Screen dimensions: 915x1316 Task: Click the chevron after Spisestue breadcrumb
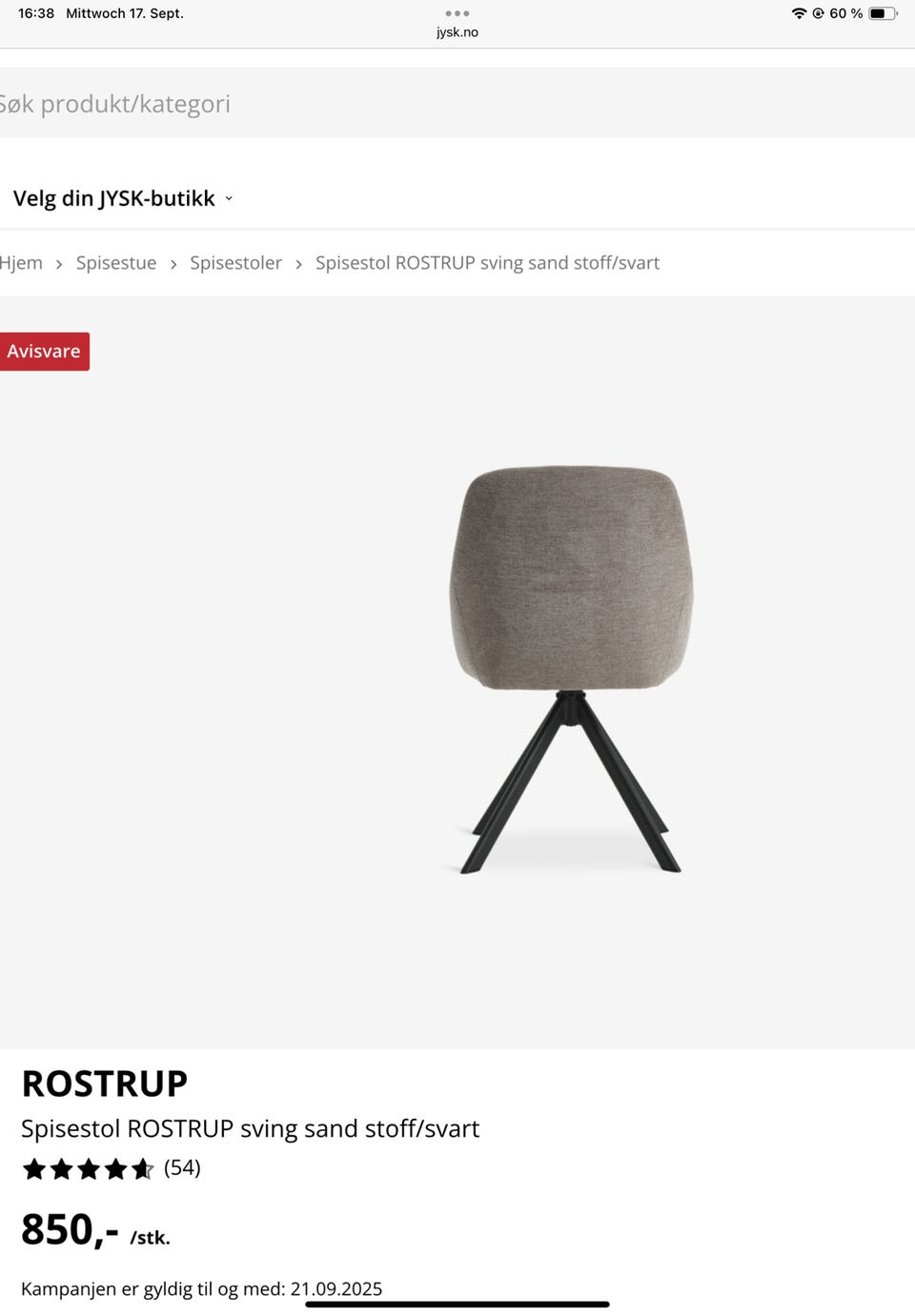[x=173, y=264]
